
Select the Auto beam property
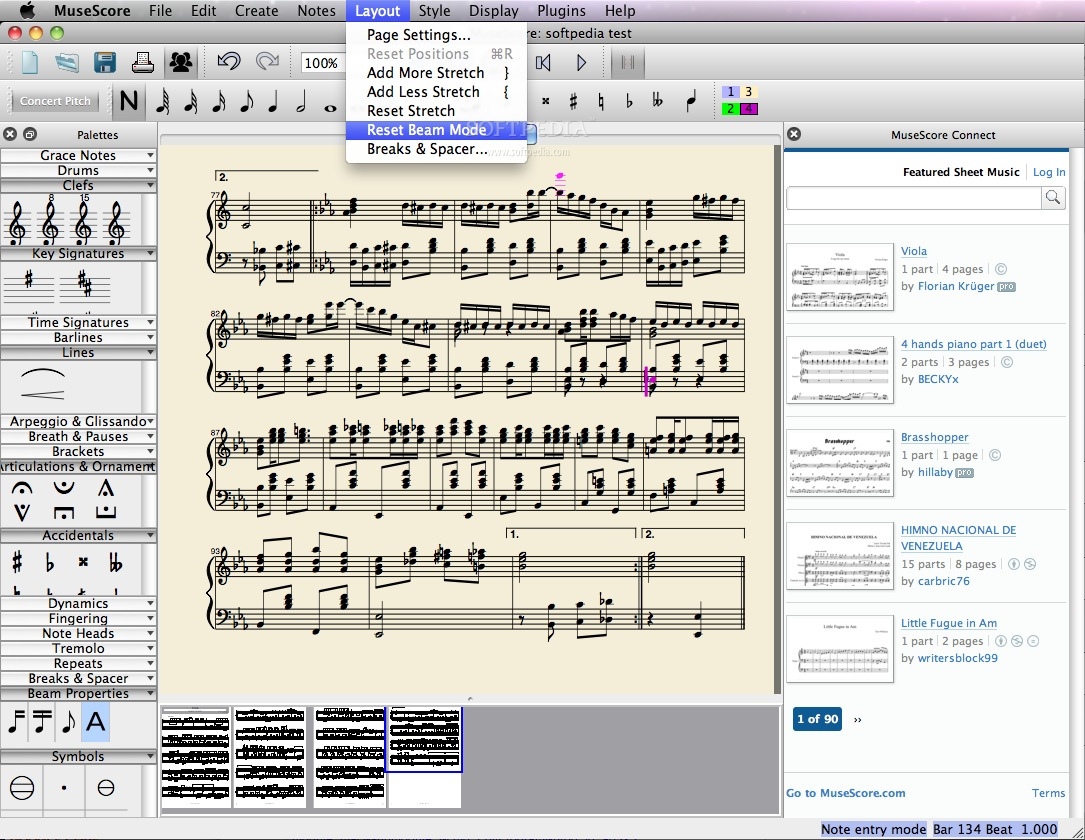tap(96, 720)
